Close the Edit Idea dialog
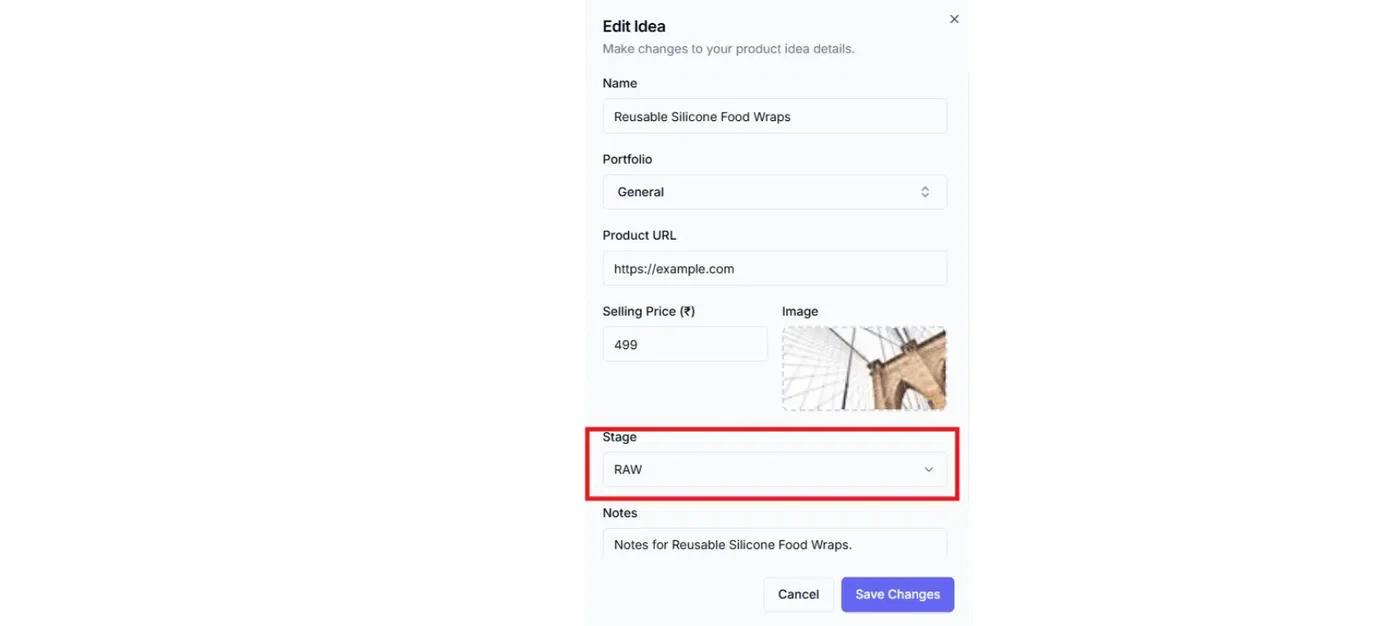The image size is (1400, 626). click(x=954, y=19)
